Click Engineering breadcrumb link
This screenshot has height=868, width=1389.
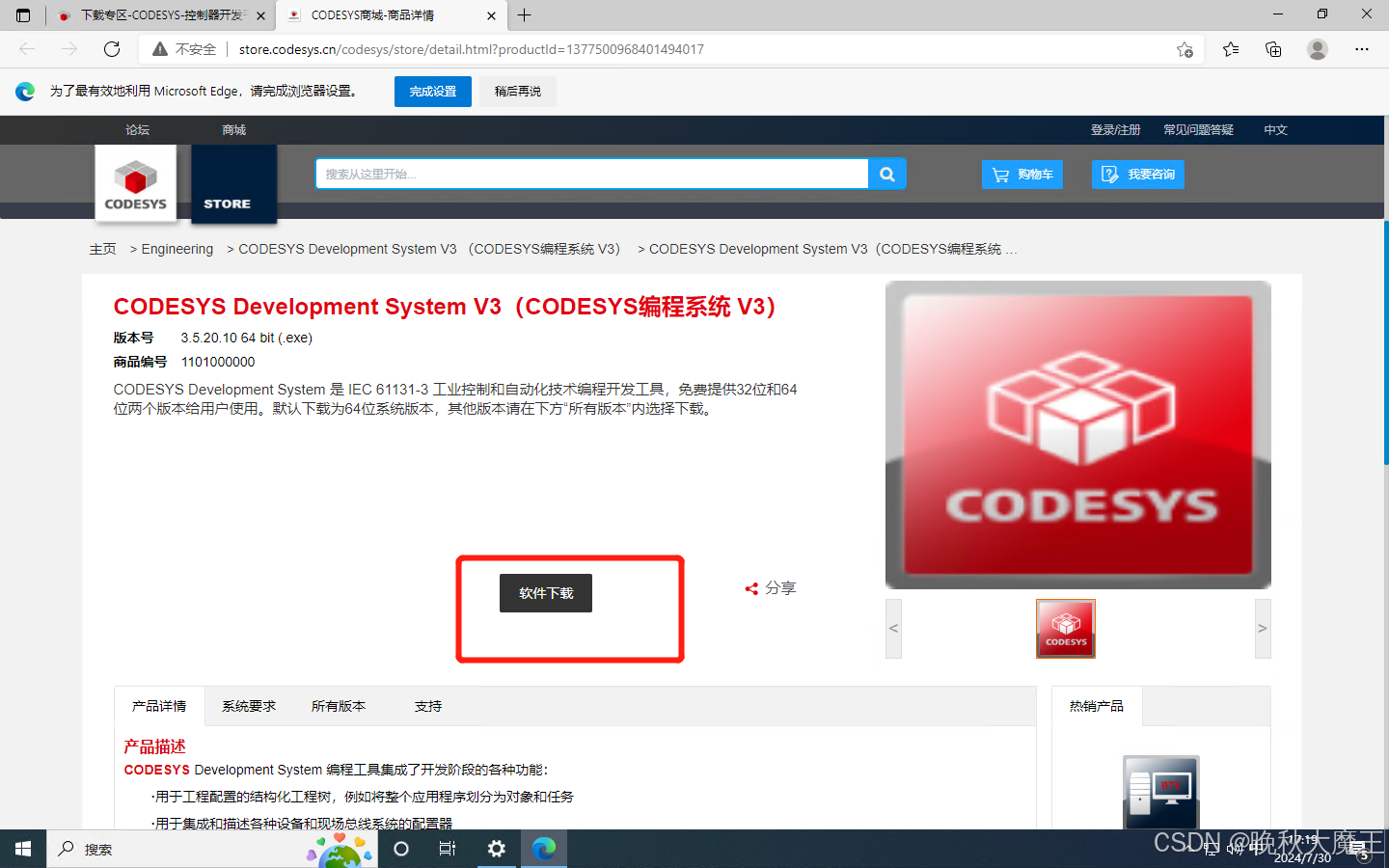[177, 249]
